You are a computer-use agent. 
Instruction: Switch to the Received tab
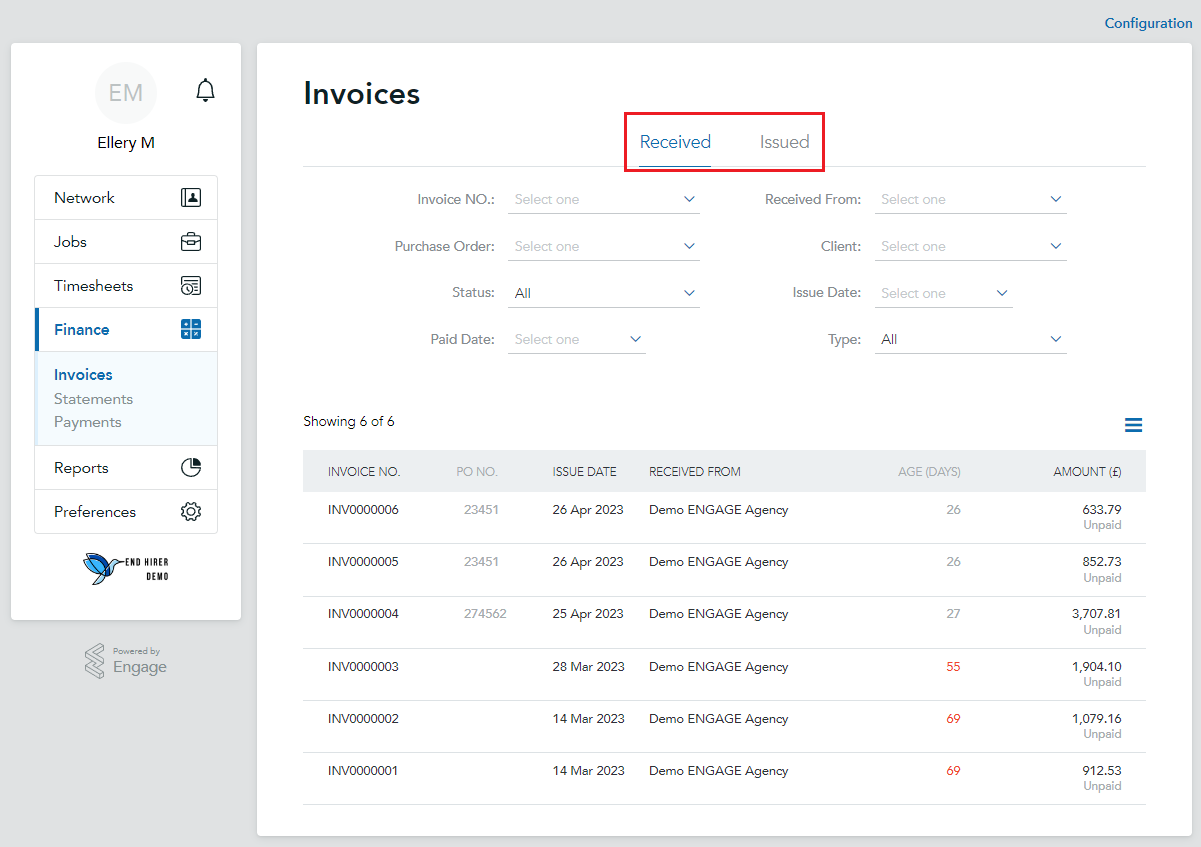675,142
